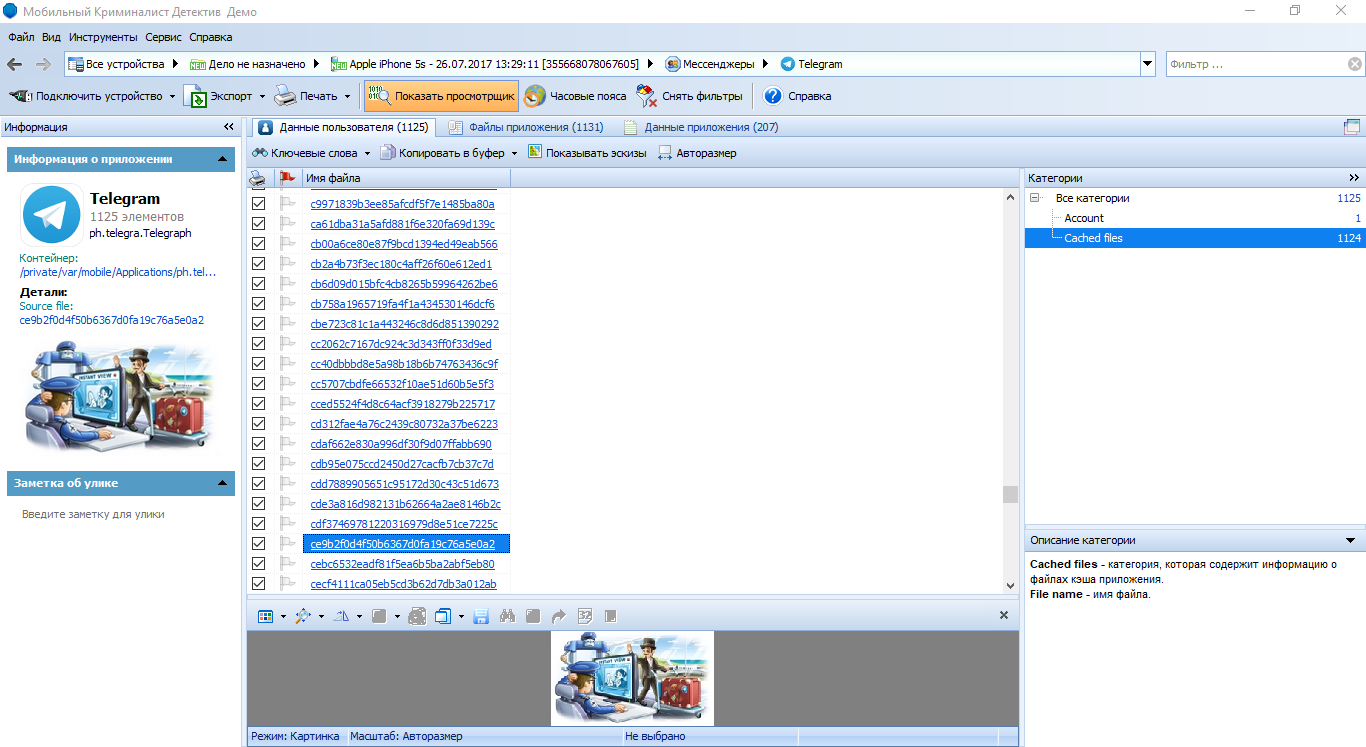Viewport: 1366px width, 747px height.
Task: Close the viewer panel
Action: pos(1004,615)
